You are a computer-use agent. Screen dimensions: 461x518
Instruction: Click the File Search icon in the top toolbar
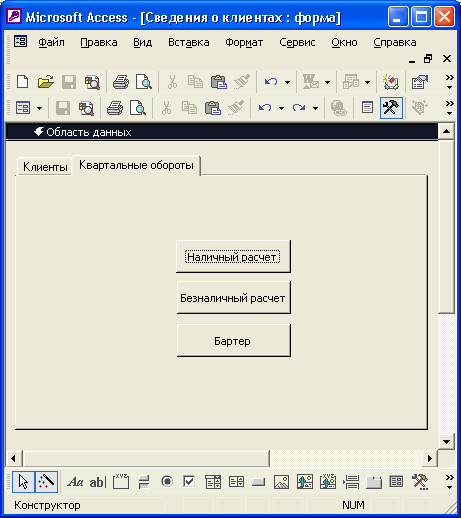92,82
